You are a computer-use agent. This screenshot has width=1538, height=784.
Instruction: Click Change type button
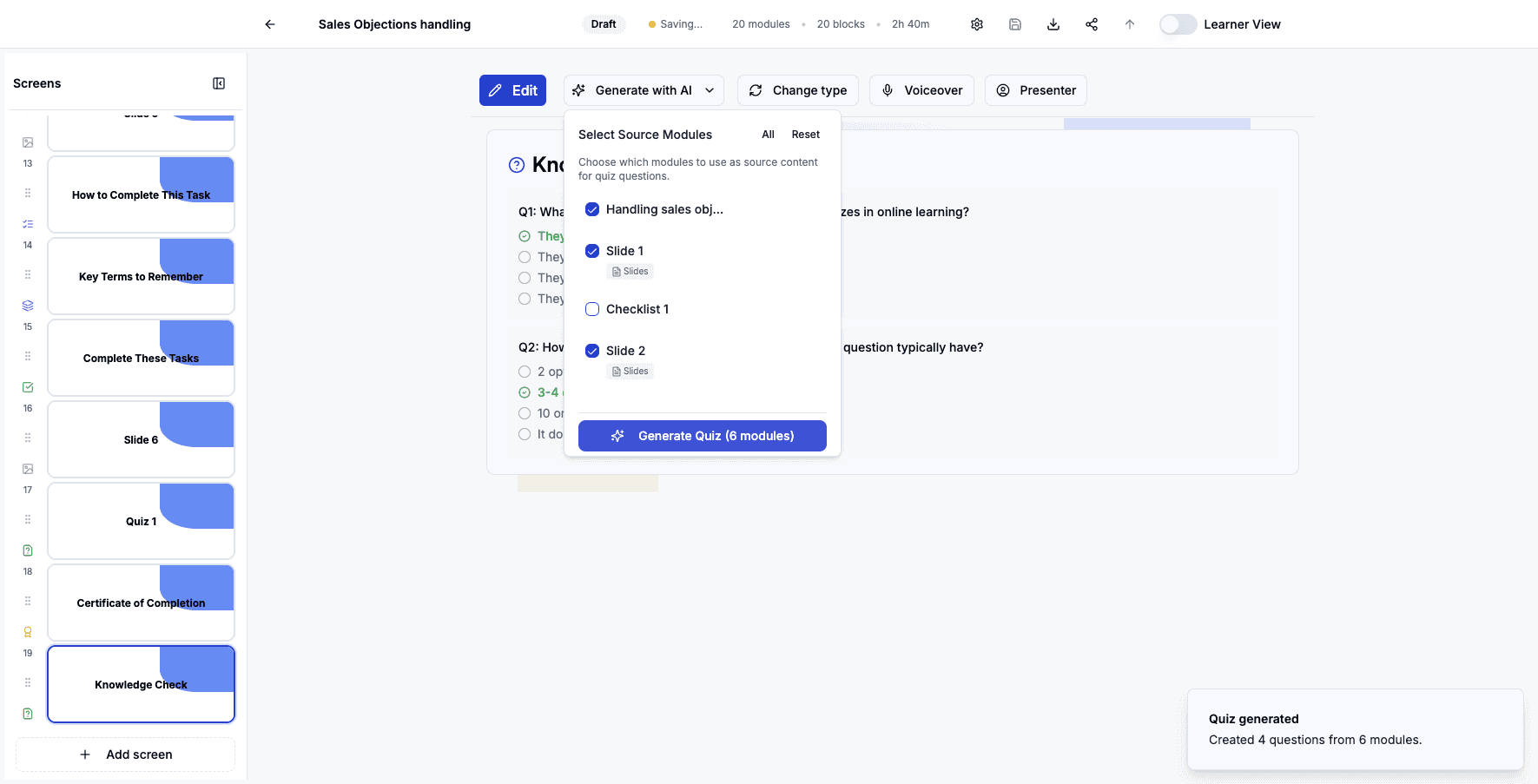798,90
